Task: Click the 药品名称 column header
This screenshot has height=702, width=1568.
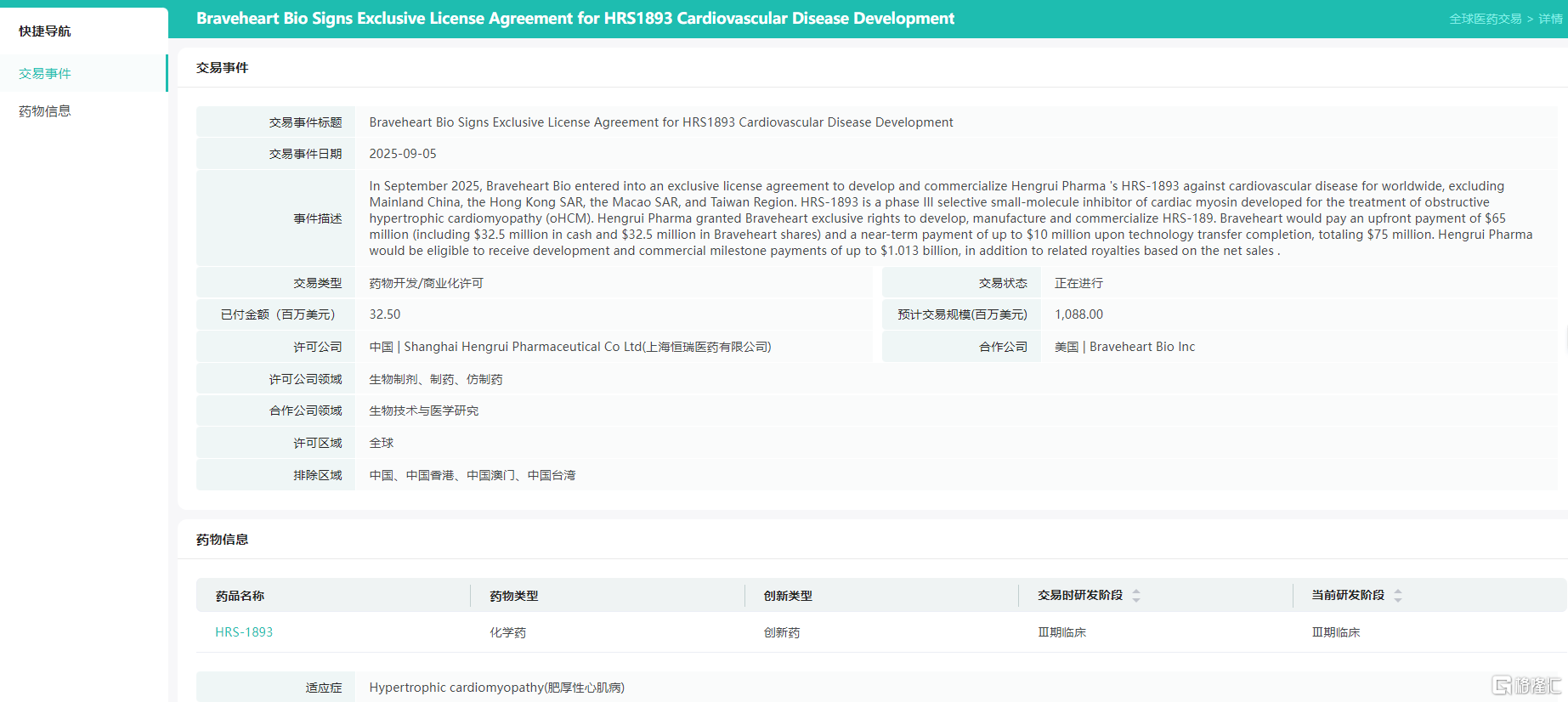Action: click(x=240, y=596)
